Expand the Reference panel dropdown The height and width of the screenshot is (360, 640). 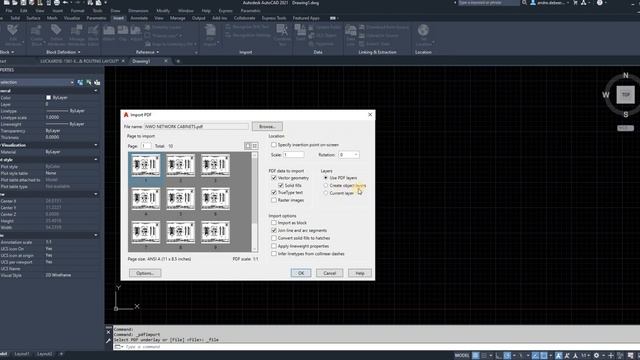(x=147, y=52)
